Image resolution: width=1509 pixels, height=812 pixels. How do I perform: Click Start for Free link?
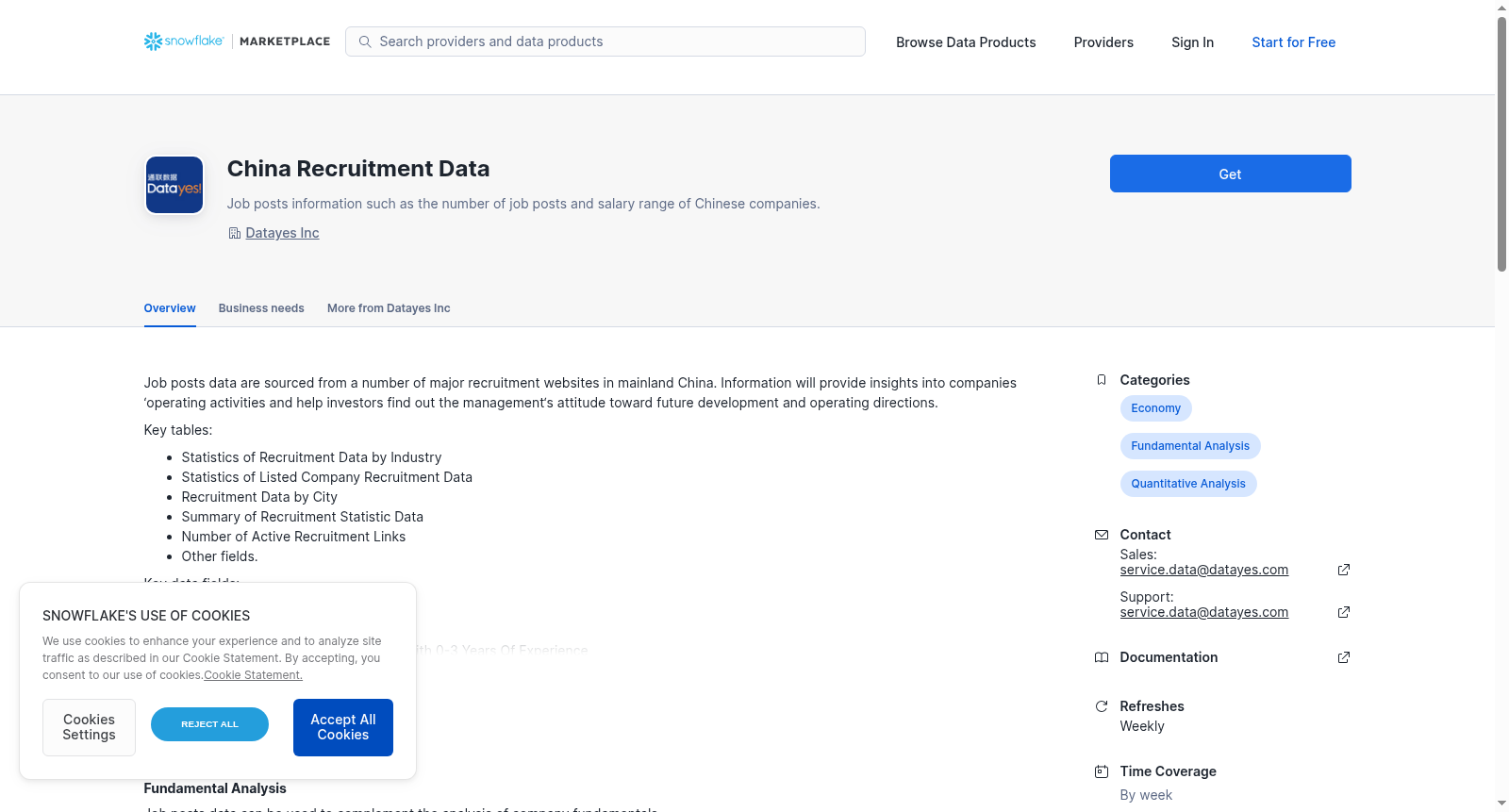[1293, 42]
